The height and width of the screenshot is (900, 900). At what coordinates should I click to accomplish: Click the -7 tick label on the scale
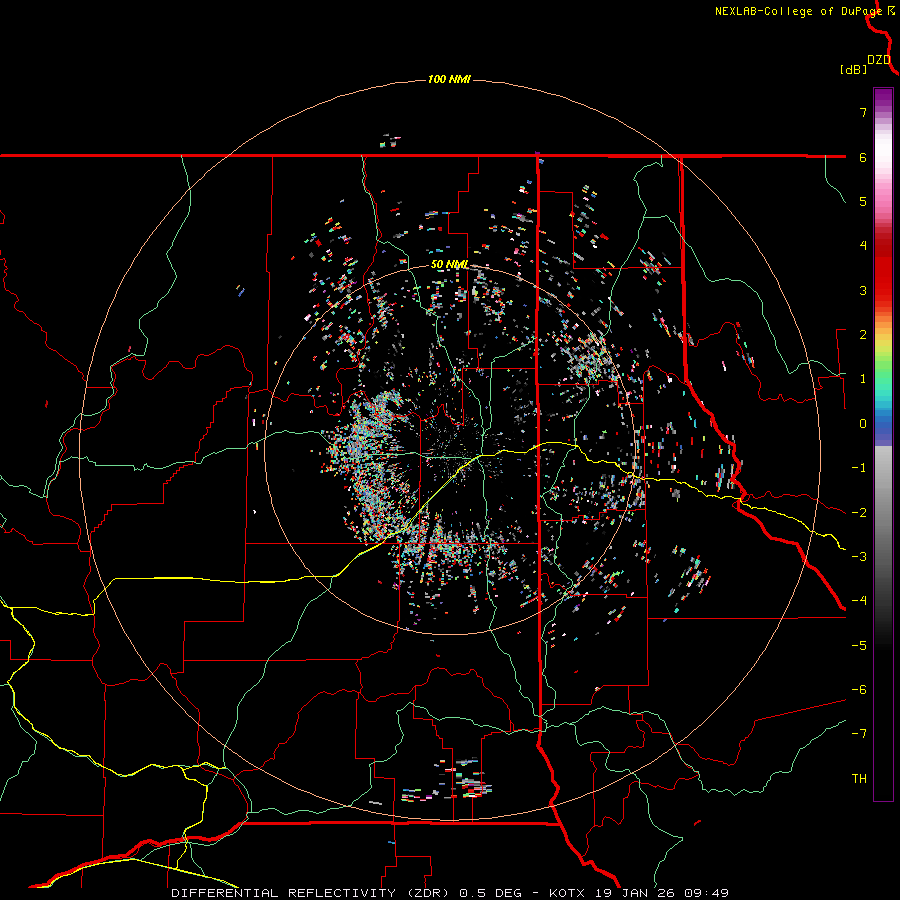pyautogui.click(x=859, y=734)
